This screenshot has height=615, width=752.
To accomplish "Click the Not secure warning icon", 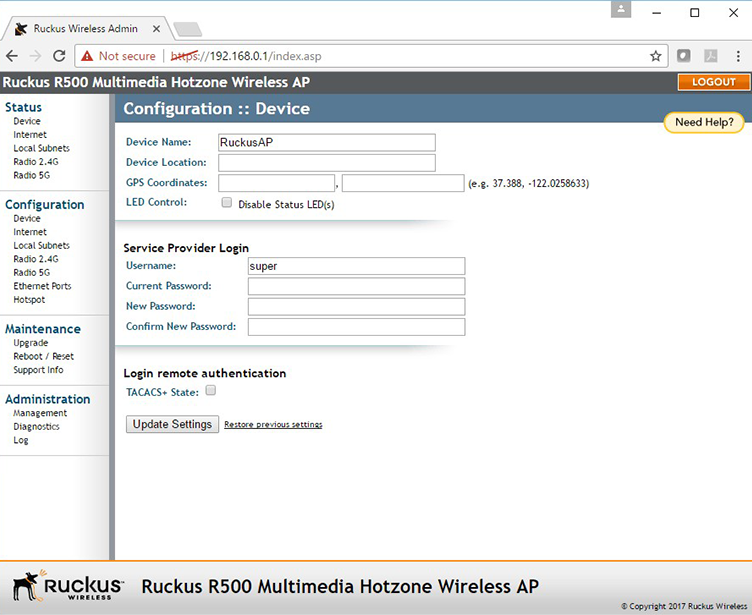I will pos(88,57).
